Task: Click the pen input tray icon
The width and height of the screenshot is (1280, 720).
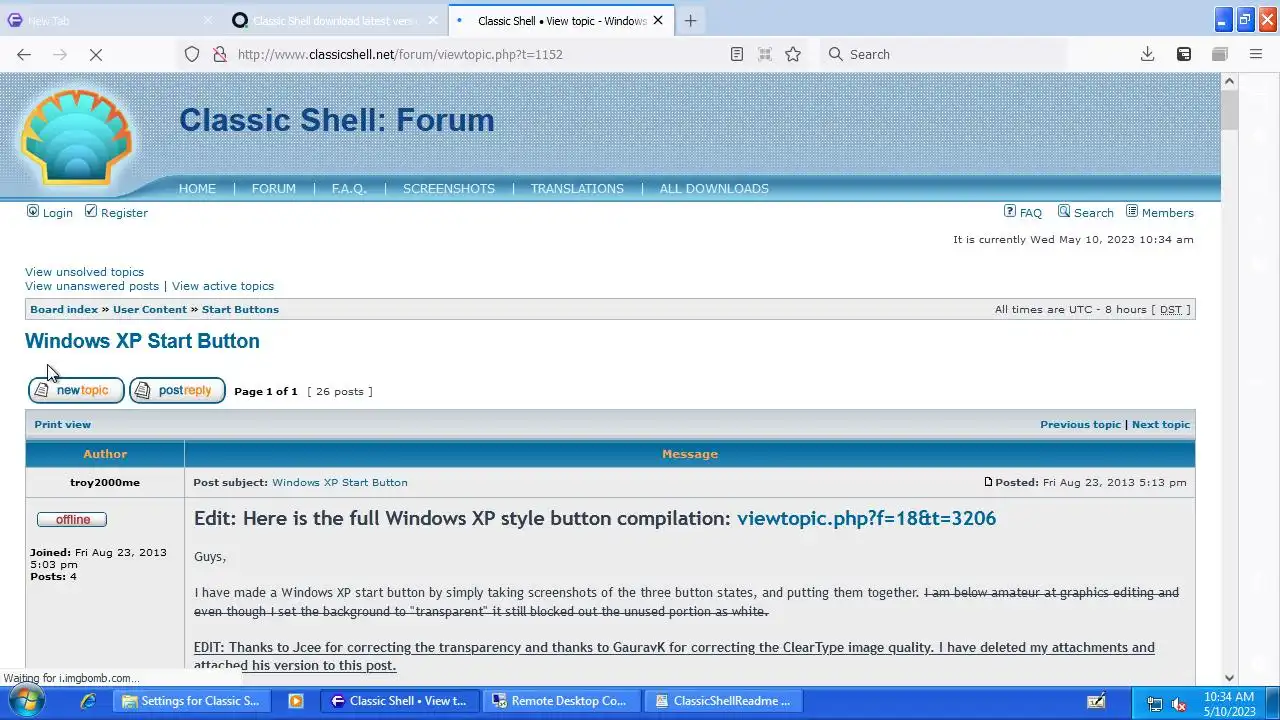Action: pyautogui.click(x=1097, y=701)
